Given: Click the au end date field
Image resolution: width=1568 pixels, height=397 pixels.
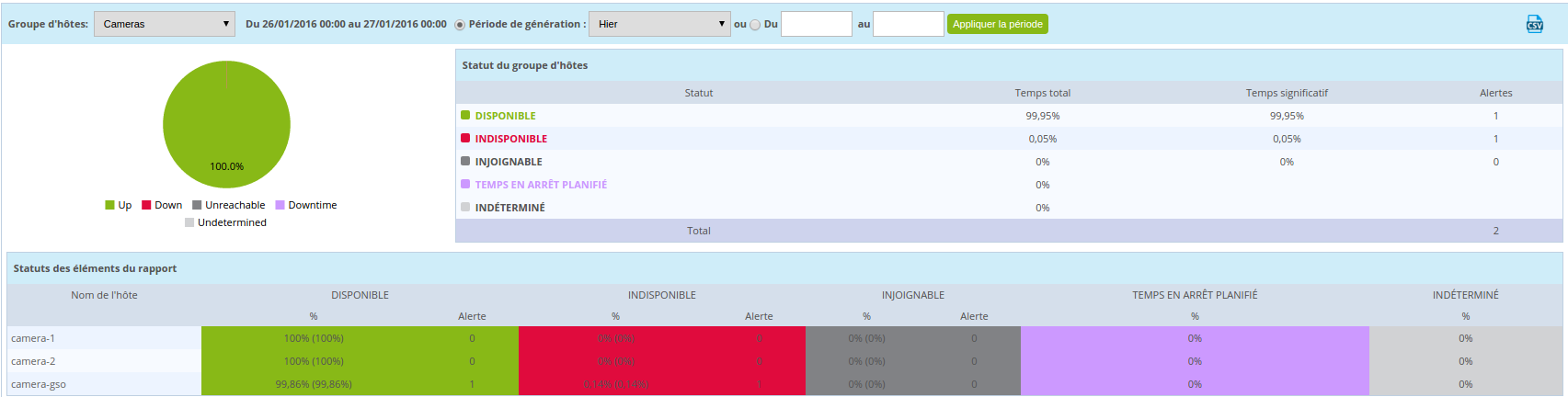Looking at the screenshot, I should (x=909, y=24).
